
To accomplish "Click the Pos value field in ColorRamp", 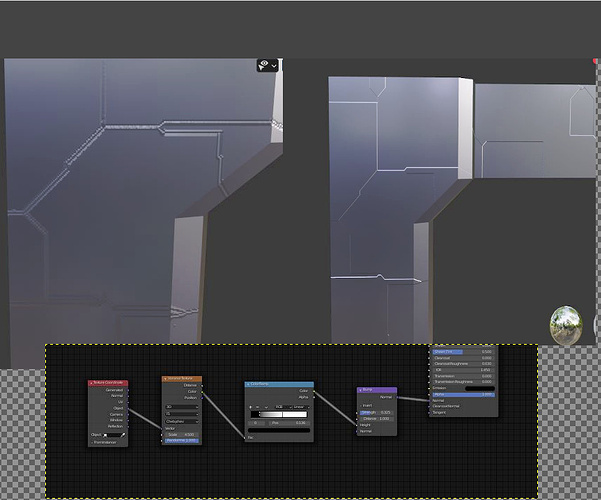I will coord(289,423).
